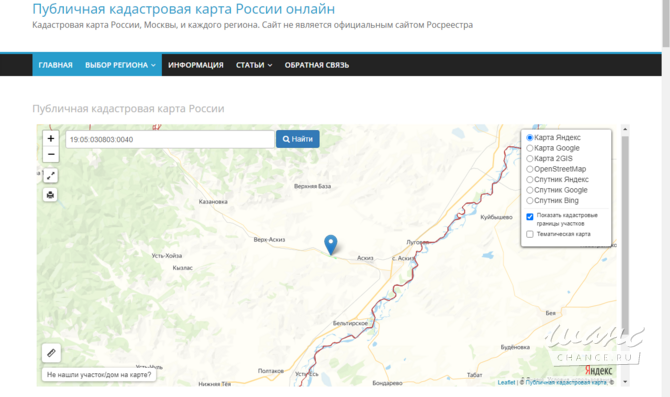
Task: Open Обратная связь page
Action: tap(317, 65)
